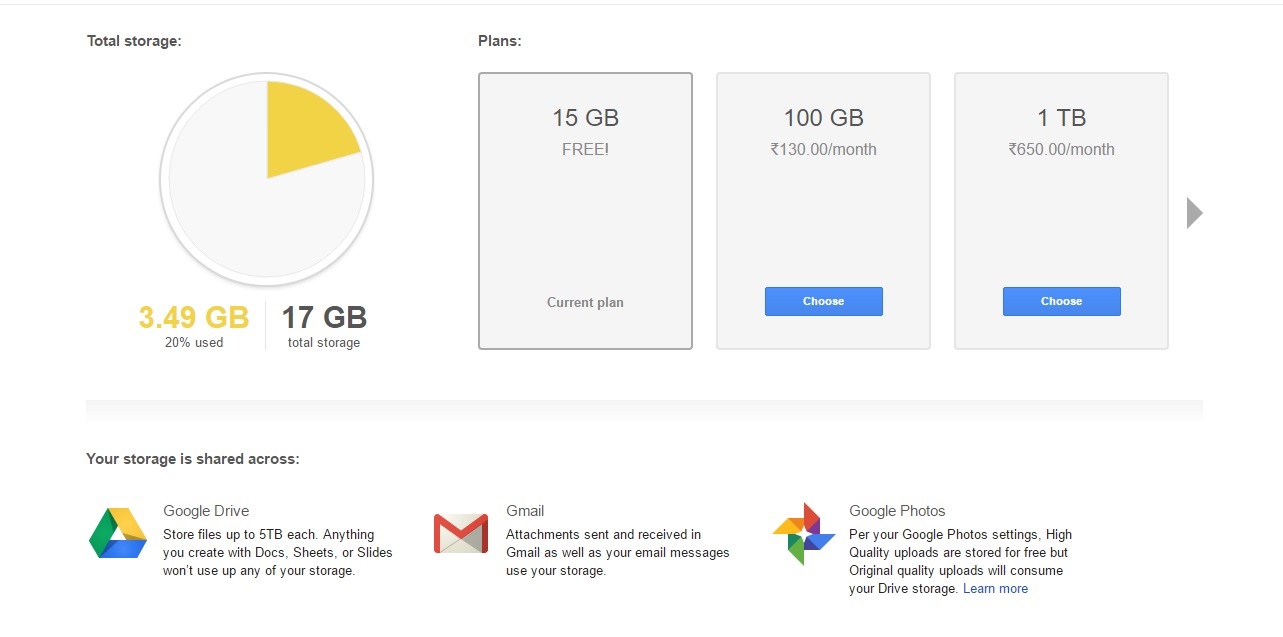
Task: Click the Gmail icon under shared storage section
Action: click(x=460, y=534)
